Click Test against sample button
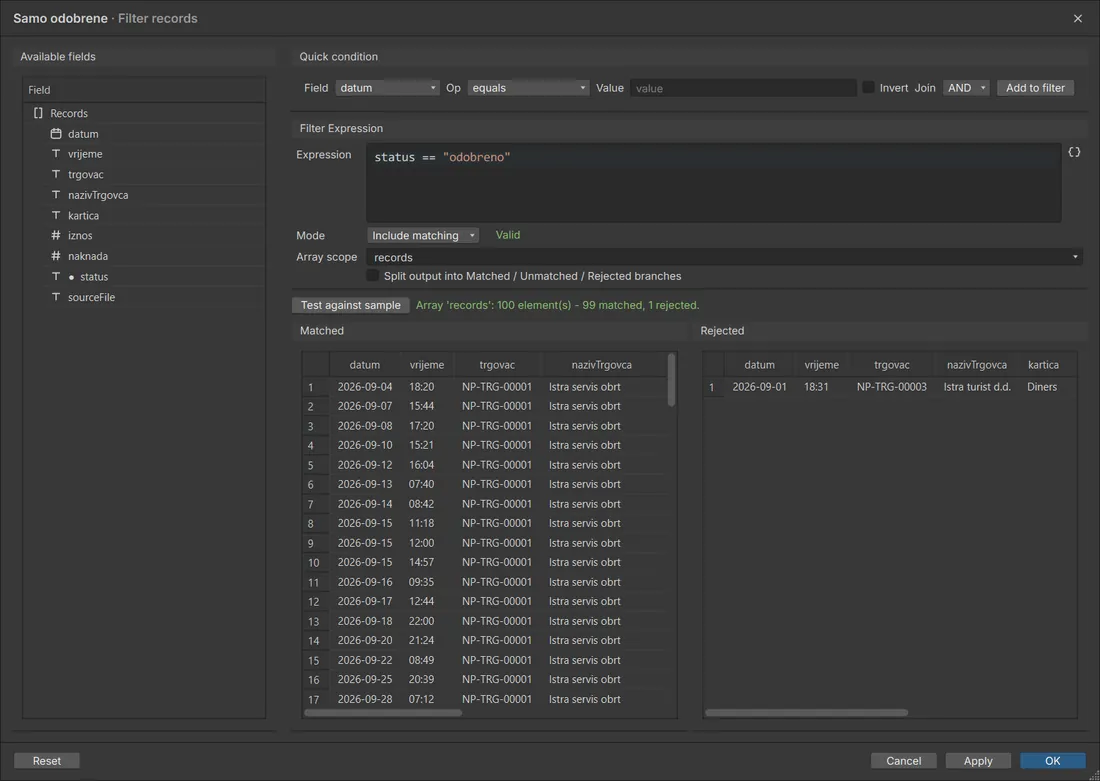The height and width of the screenshot is (781, 1100). click(351, 305)
